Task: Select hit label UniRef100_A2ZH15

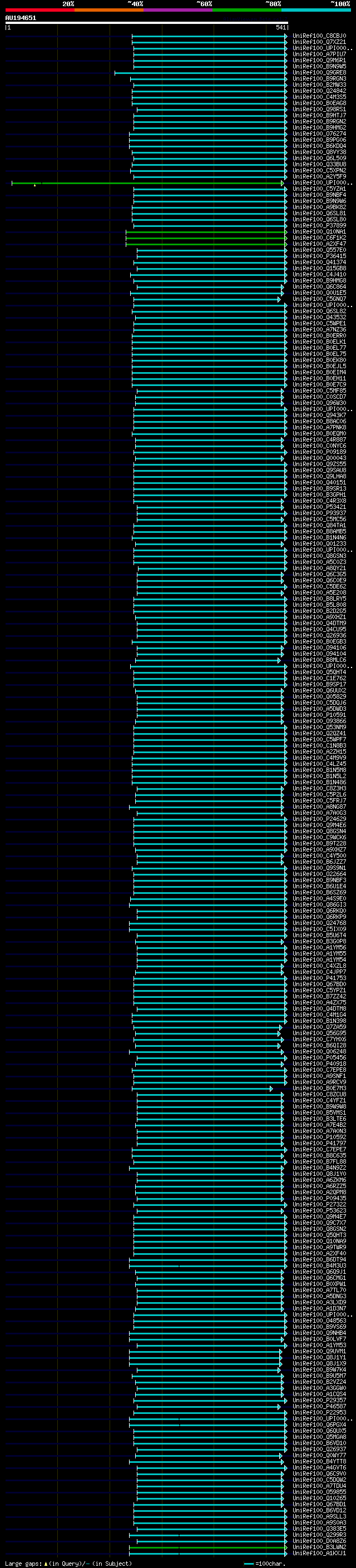Action: click(319, 751)
